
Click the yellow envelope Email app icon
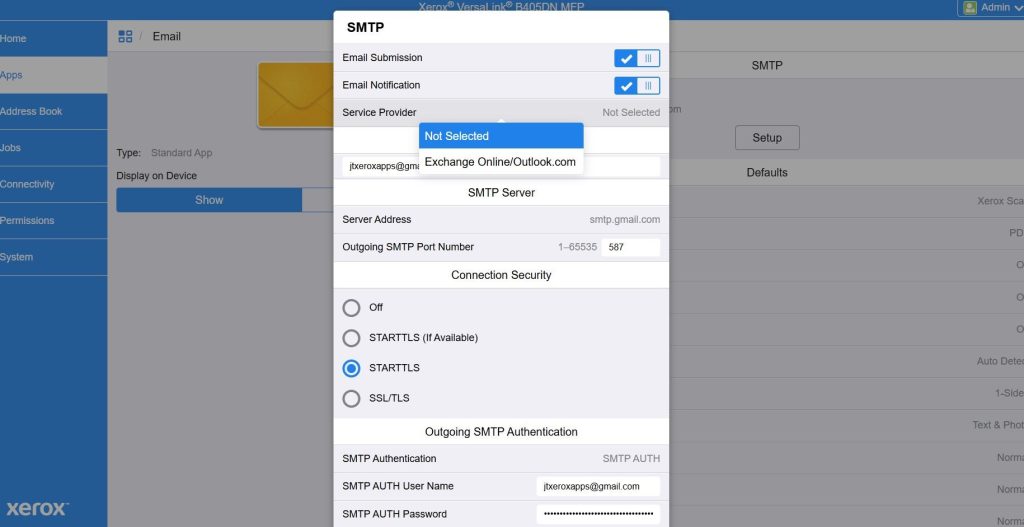[296, 95]
